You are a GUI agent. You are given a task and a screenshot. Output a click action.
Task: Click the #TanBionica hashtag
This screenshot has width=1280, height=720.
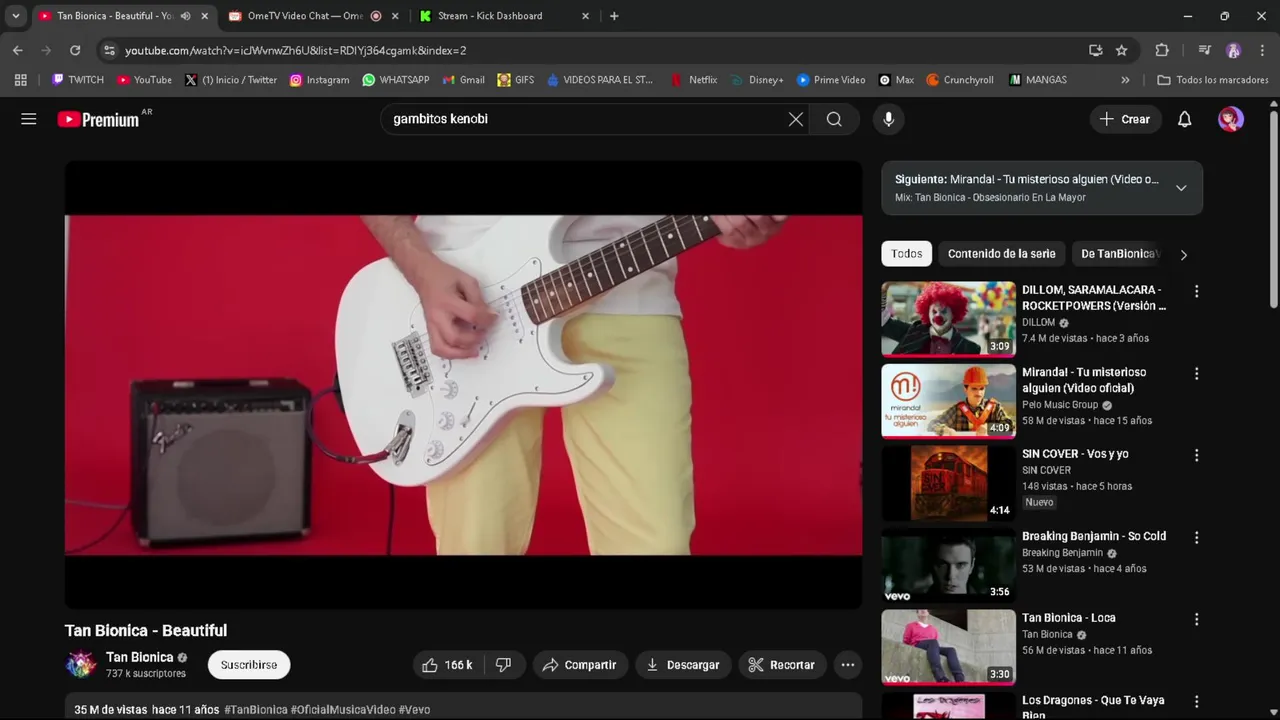pyautogui.click(x=256, y=709)
